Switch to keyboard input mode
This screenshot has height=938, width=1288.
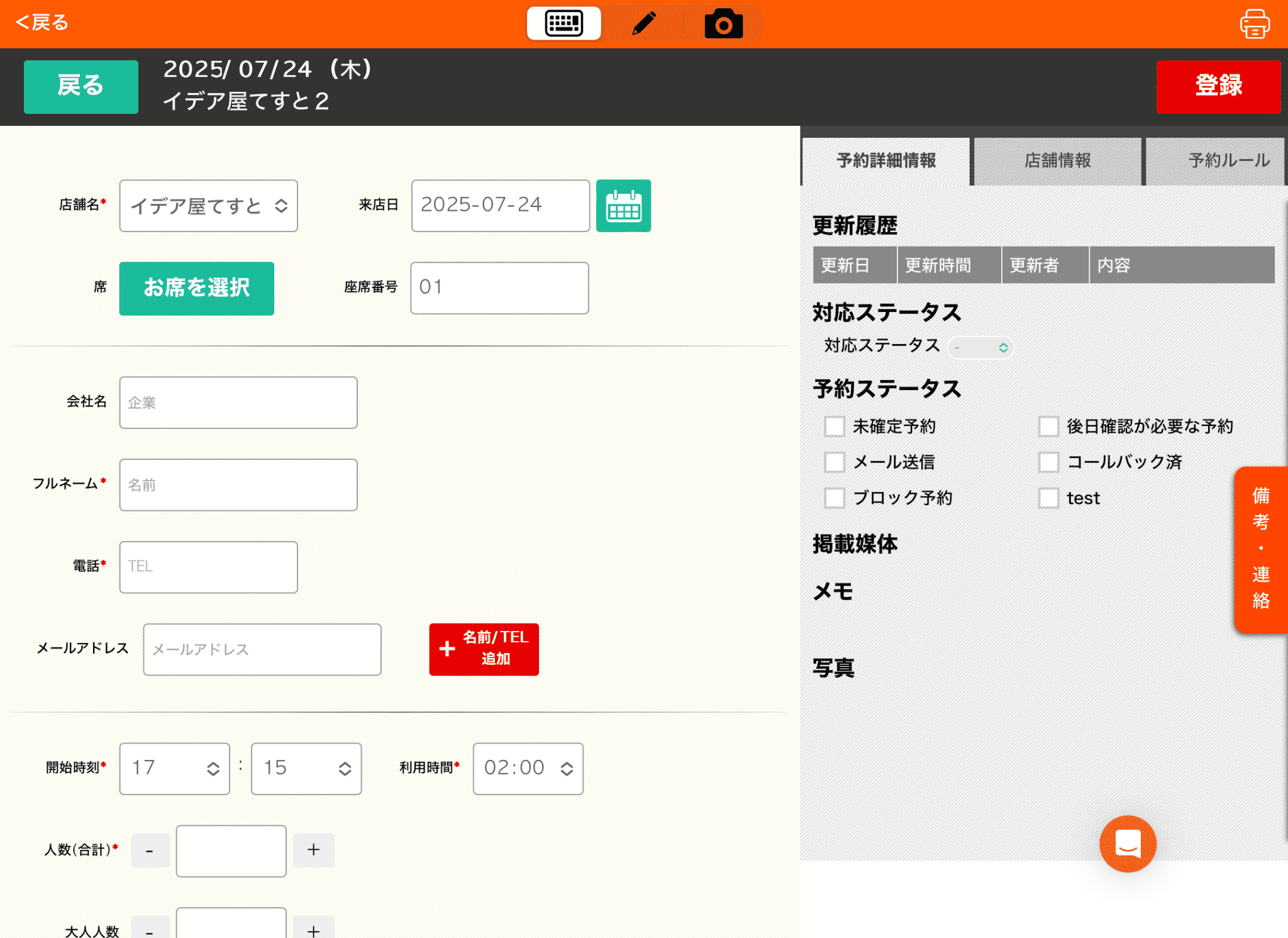click(563, 24)
